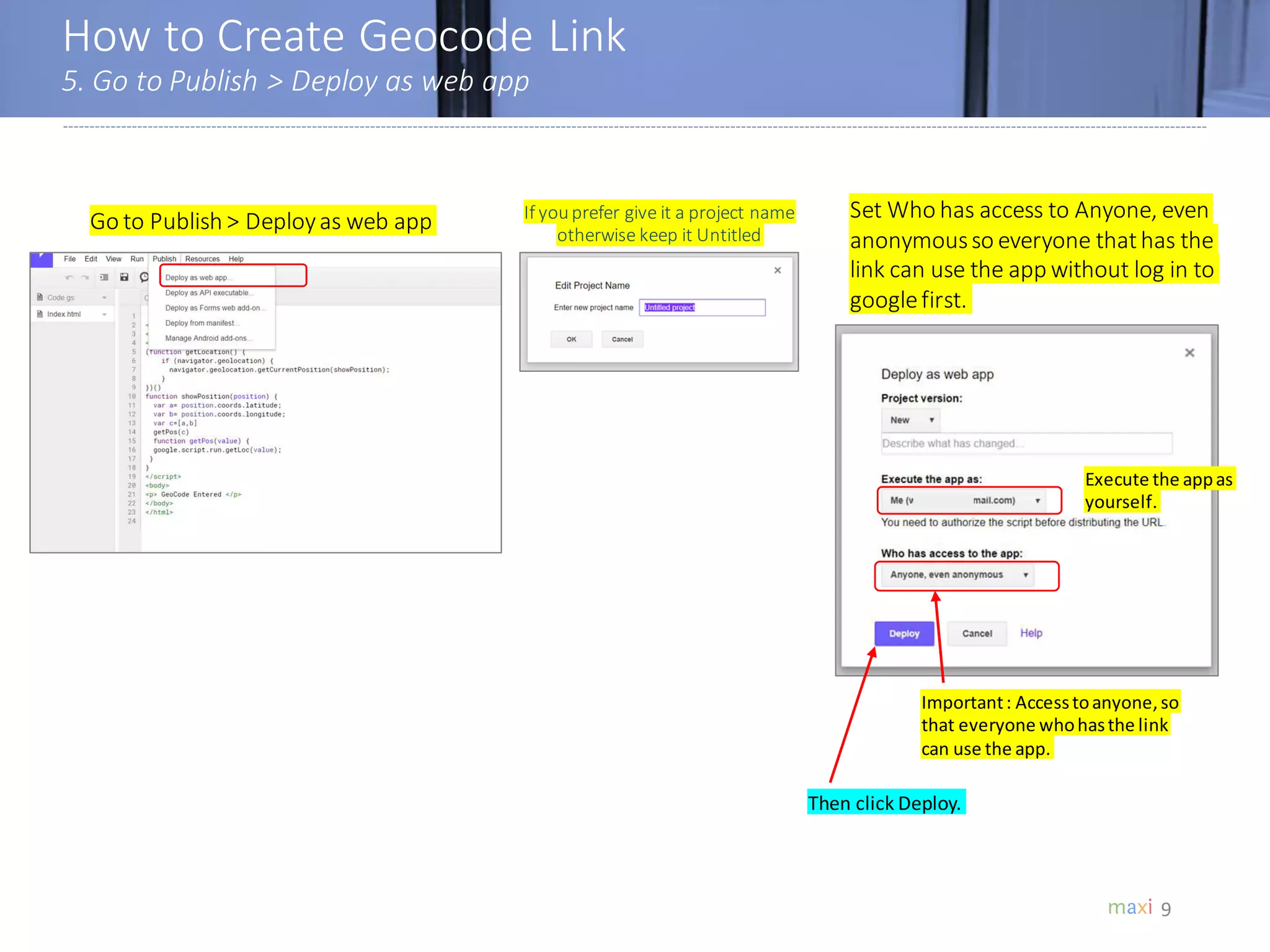1270x952 pixels.
Task: Choose Deploy as Forms web add-on
Action: [216, 308]
